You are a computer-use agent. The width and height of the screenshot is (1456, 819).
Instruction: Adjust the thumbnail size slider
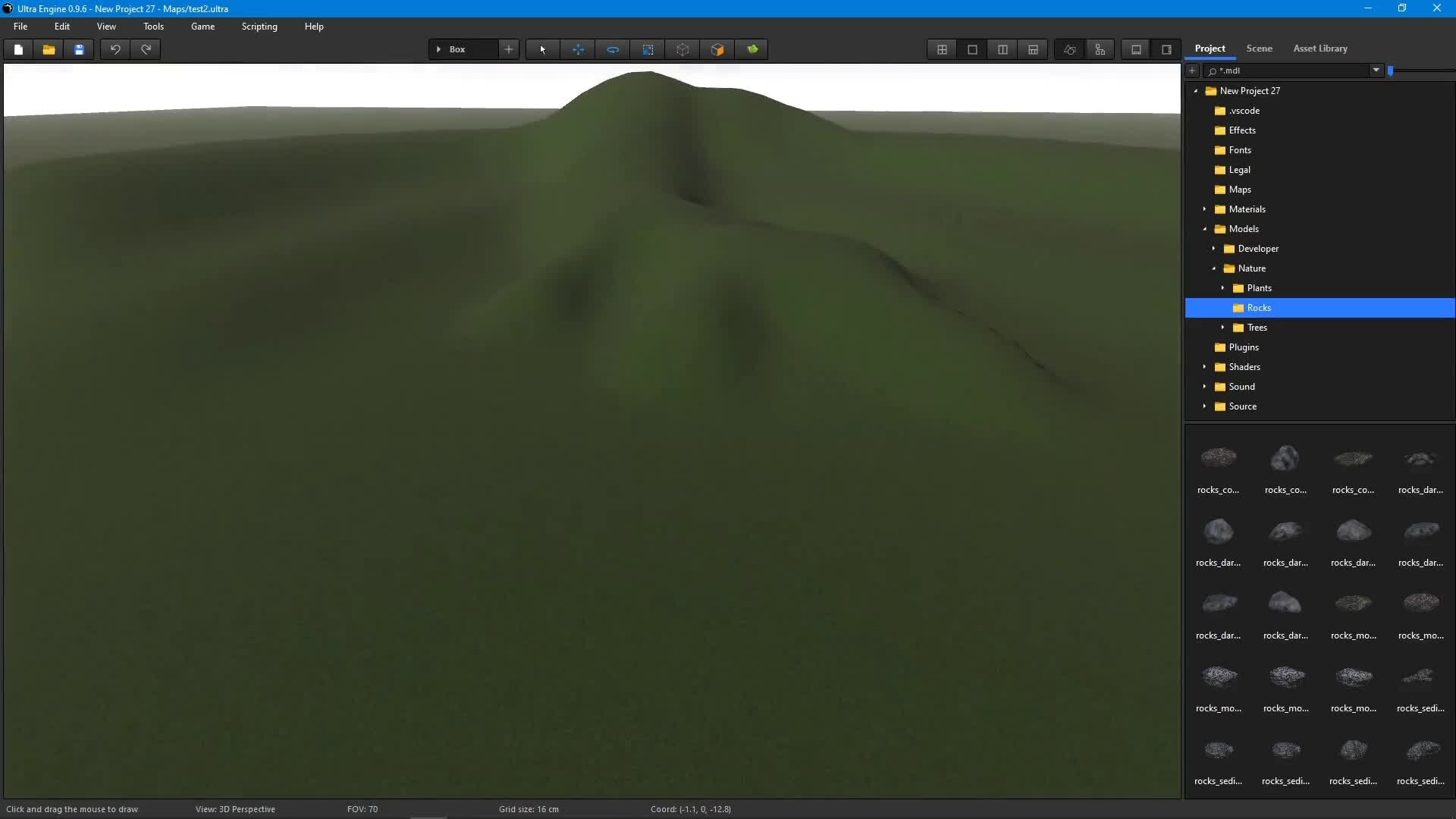[1391, 71]
